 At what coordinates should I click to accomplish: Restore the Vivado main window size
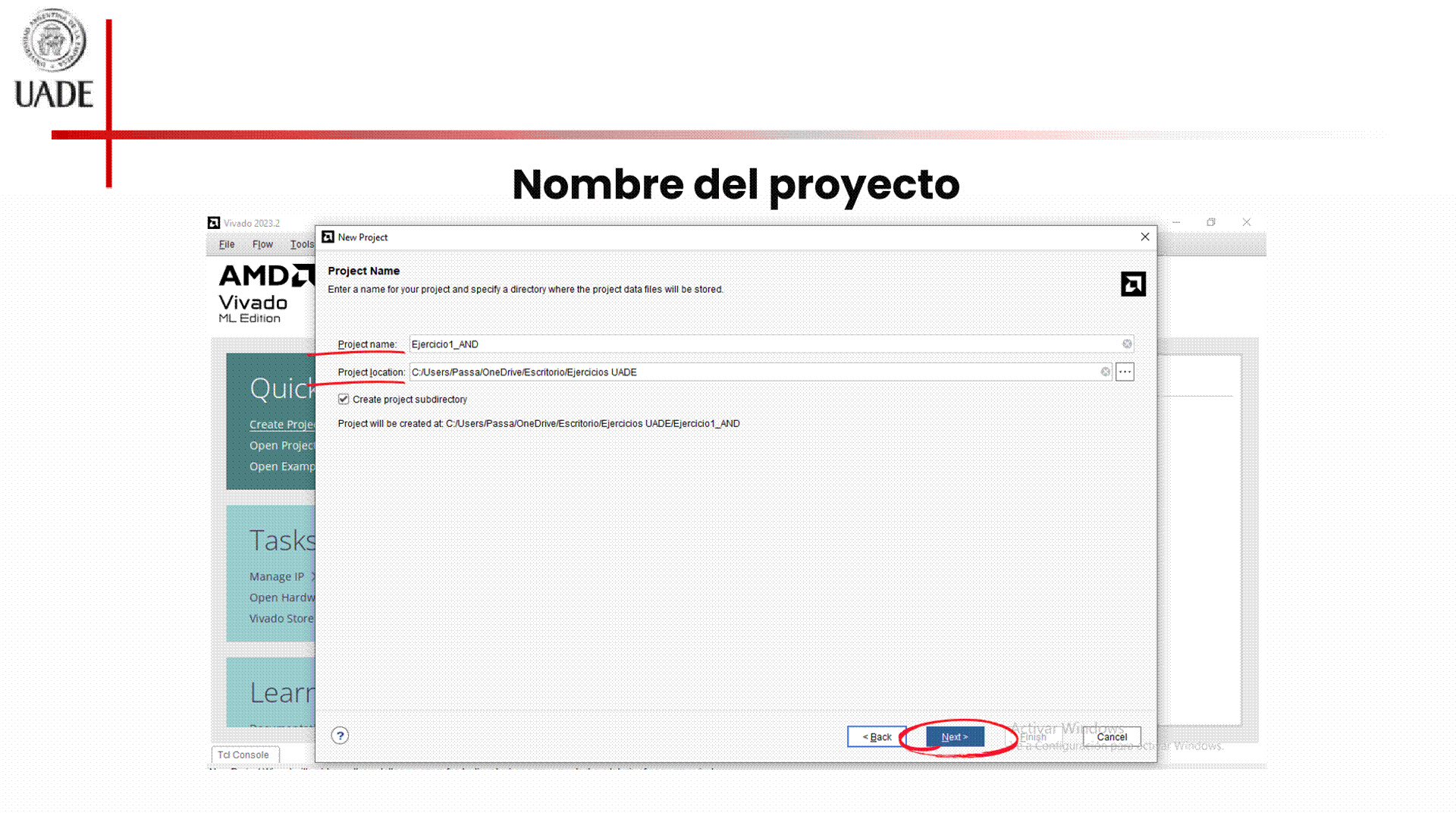[x=1211, y=222]
